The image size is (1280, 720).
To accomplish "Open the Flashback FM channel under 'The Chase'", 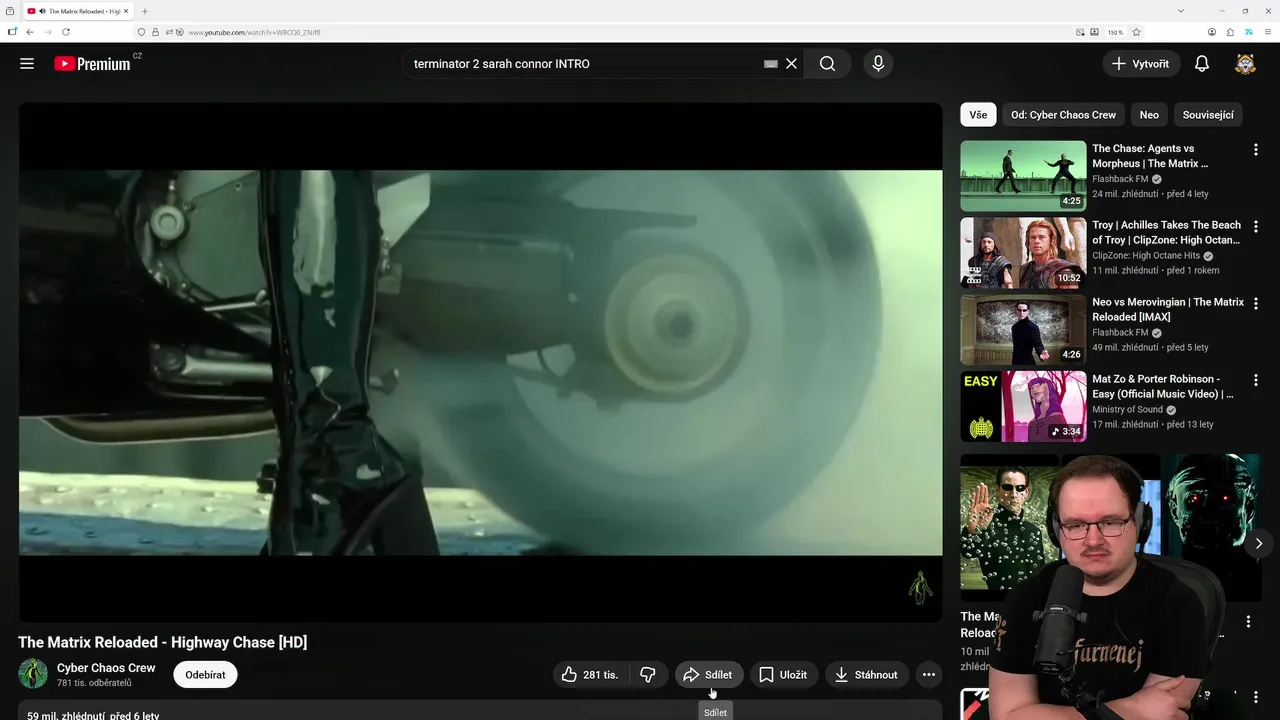I will pyautogui.click(x=1120, y=179).
